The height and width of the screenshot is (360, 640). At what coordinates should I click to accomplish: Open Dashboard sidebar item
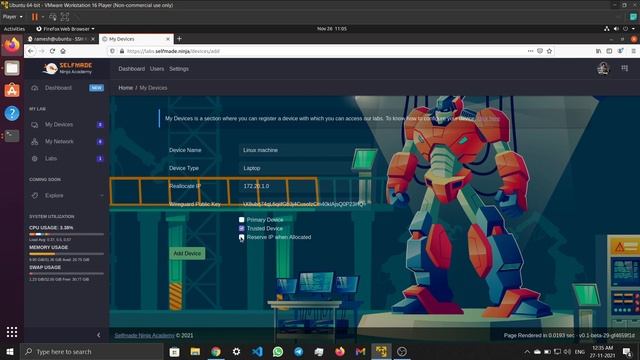(x=66, y=88)
